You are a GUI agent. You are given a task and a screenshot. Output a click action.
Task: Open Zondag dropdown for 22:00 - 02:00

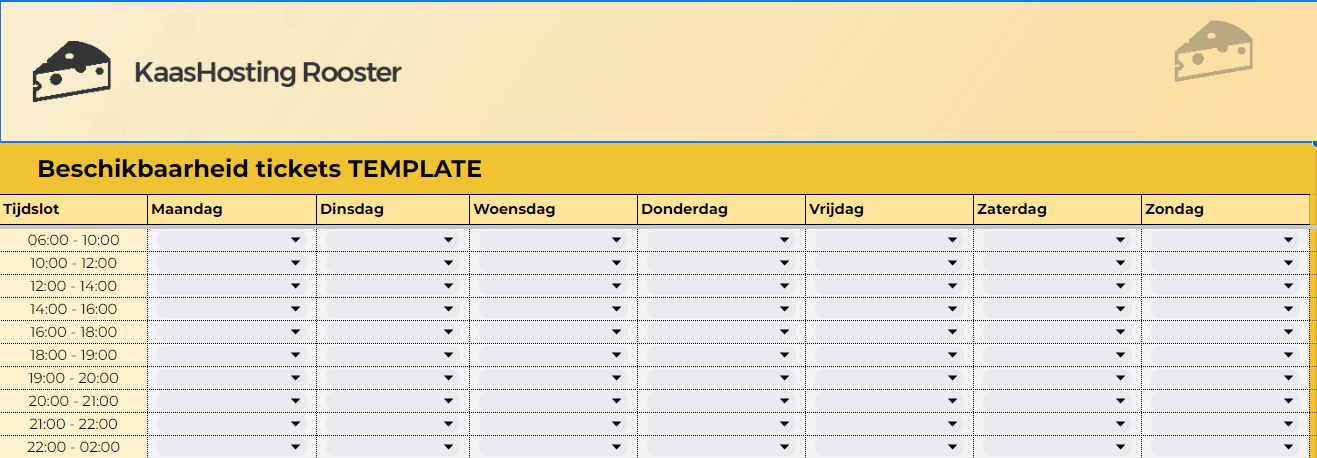pos(1289,447)
